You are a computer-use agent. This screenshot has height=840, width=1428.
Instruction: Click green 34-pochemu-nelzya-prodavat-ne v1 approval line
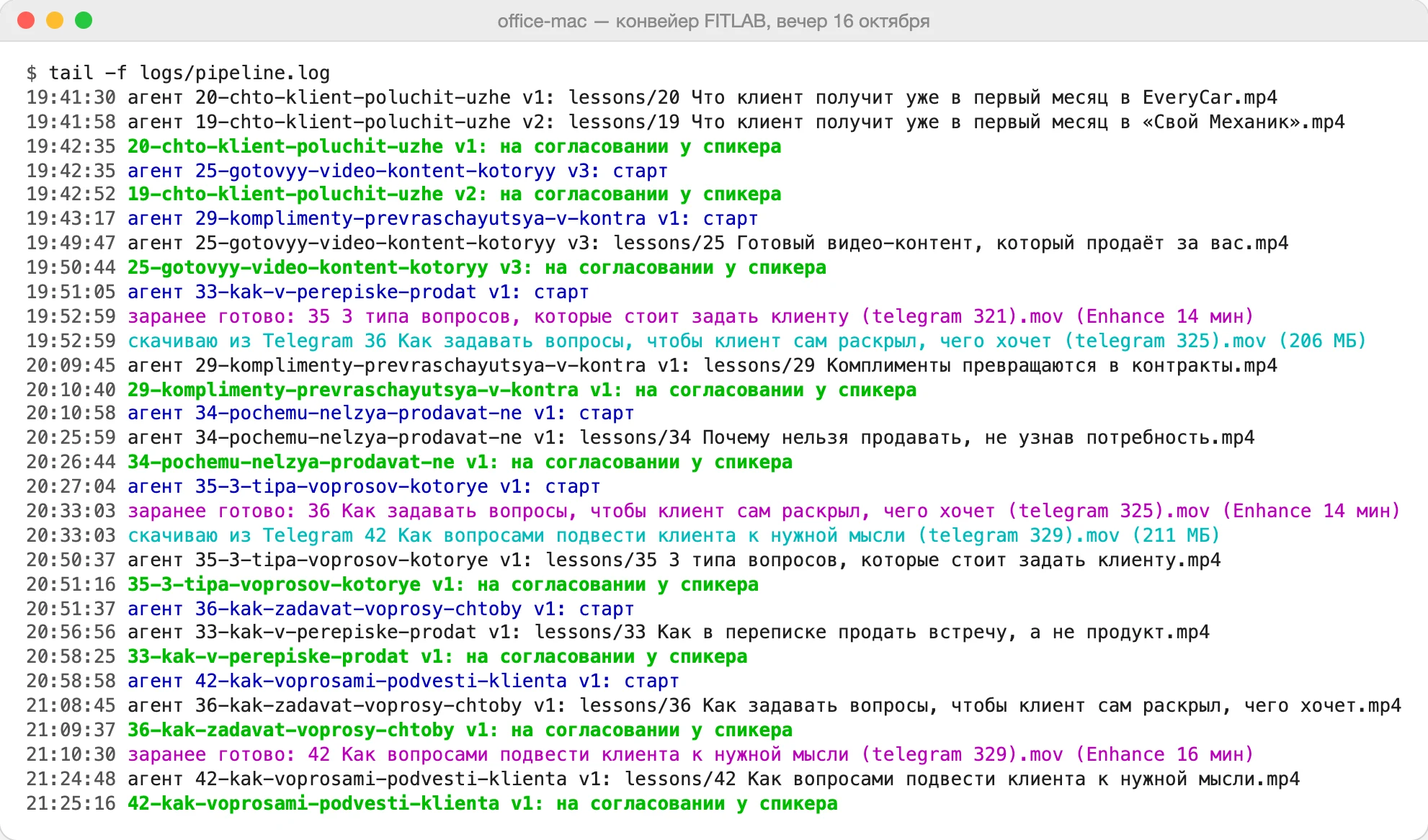410,462
